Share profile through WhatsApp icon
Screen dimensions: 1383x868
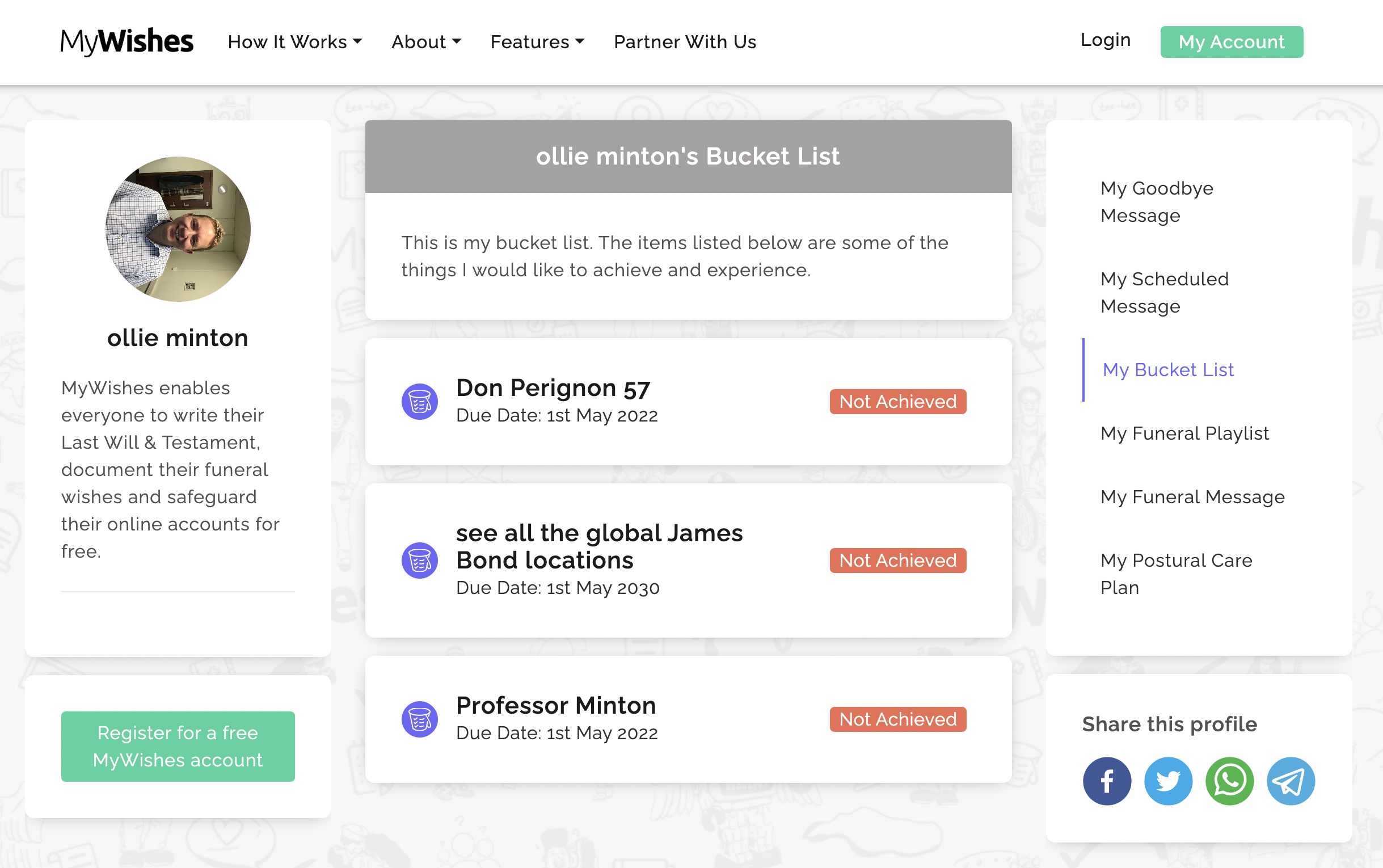(x=1229, y=781)
